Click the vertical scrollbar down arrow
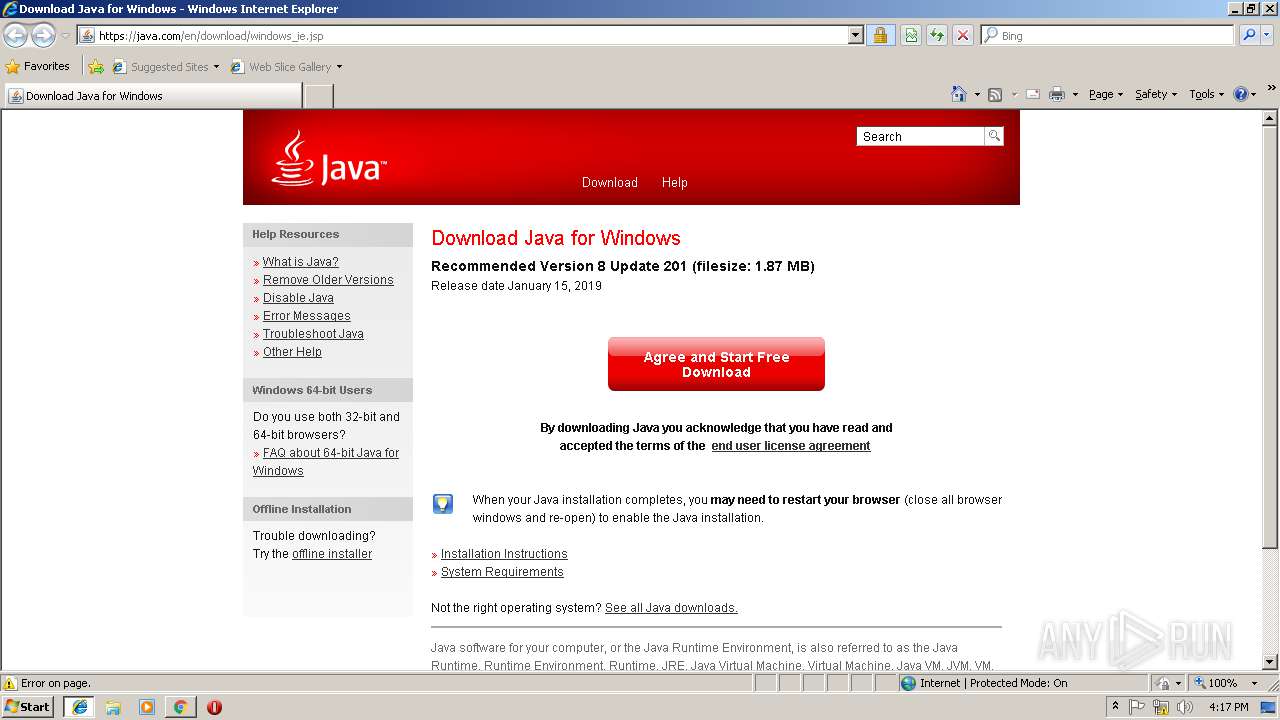This screenshot has width=1280, height=720. pyautogui.click(x=1270, y=662)
